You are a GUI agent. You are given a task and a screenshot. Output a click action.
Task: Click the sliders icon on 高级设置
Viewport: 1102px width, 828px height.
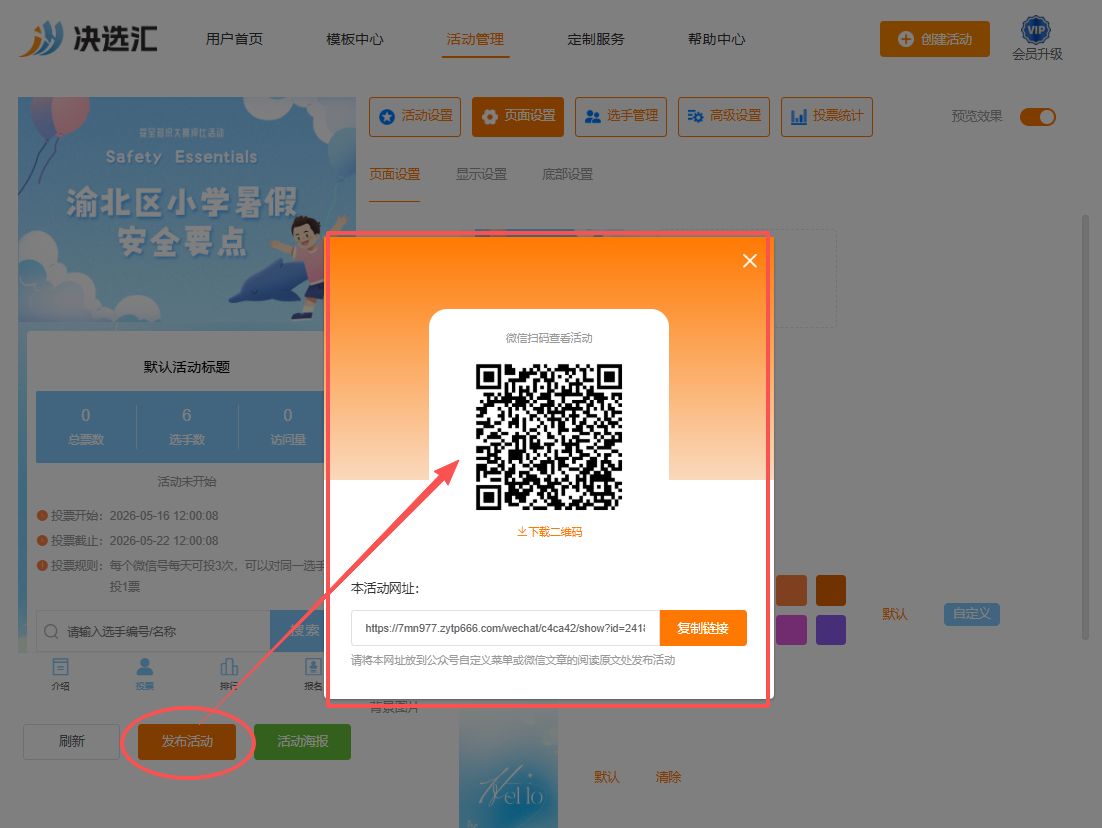(x=695, y=117)
